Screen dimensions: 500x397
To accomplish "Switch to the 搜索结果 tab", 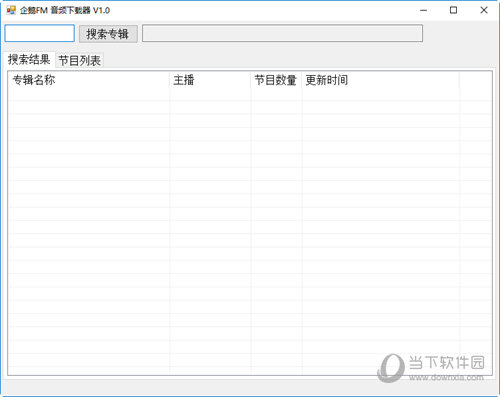I will tap(29, 60).
